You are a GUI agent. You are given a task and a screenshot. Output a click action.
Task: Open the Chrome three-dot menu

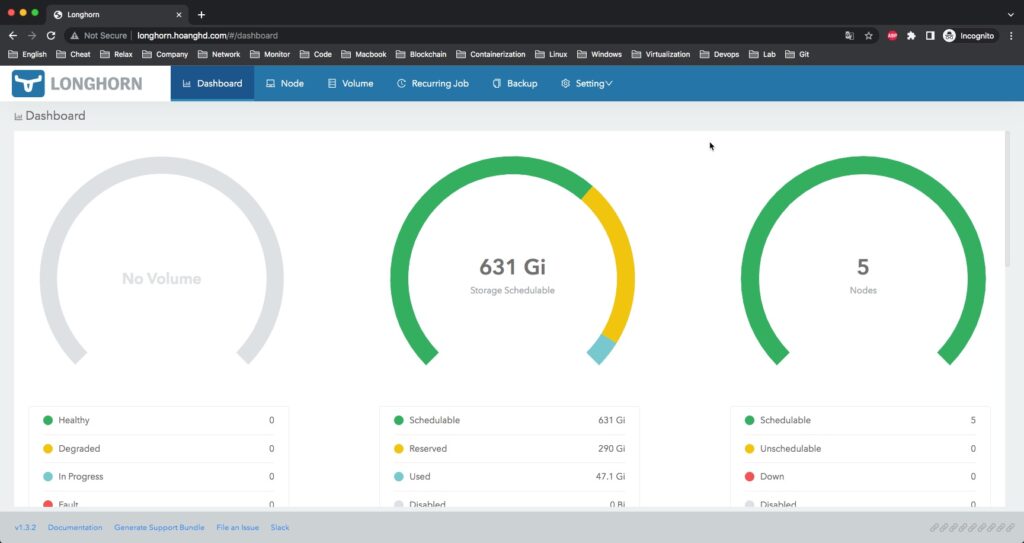(x=1011, y=36)
